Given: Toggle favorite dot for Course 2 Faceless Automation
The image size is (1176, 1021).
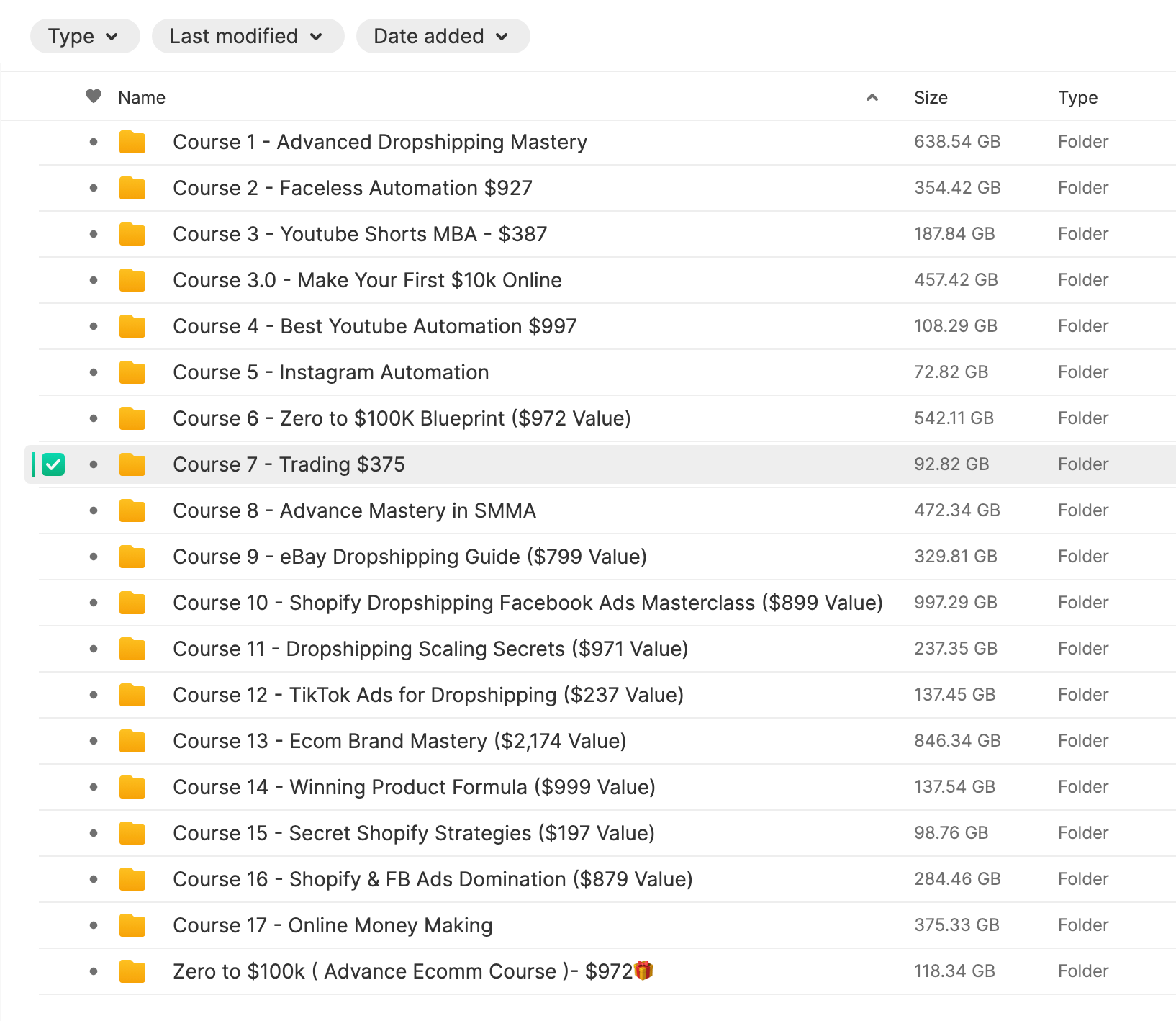Looking at the screenshot, I should point(94,188).
